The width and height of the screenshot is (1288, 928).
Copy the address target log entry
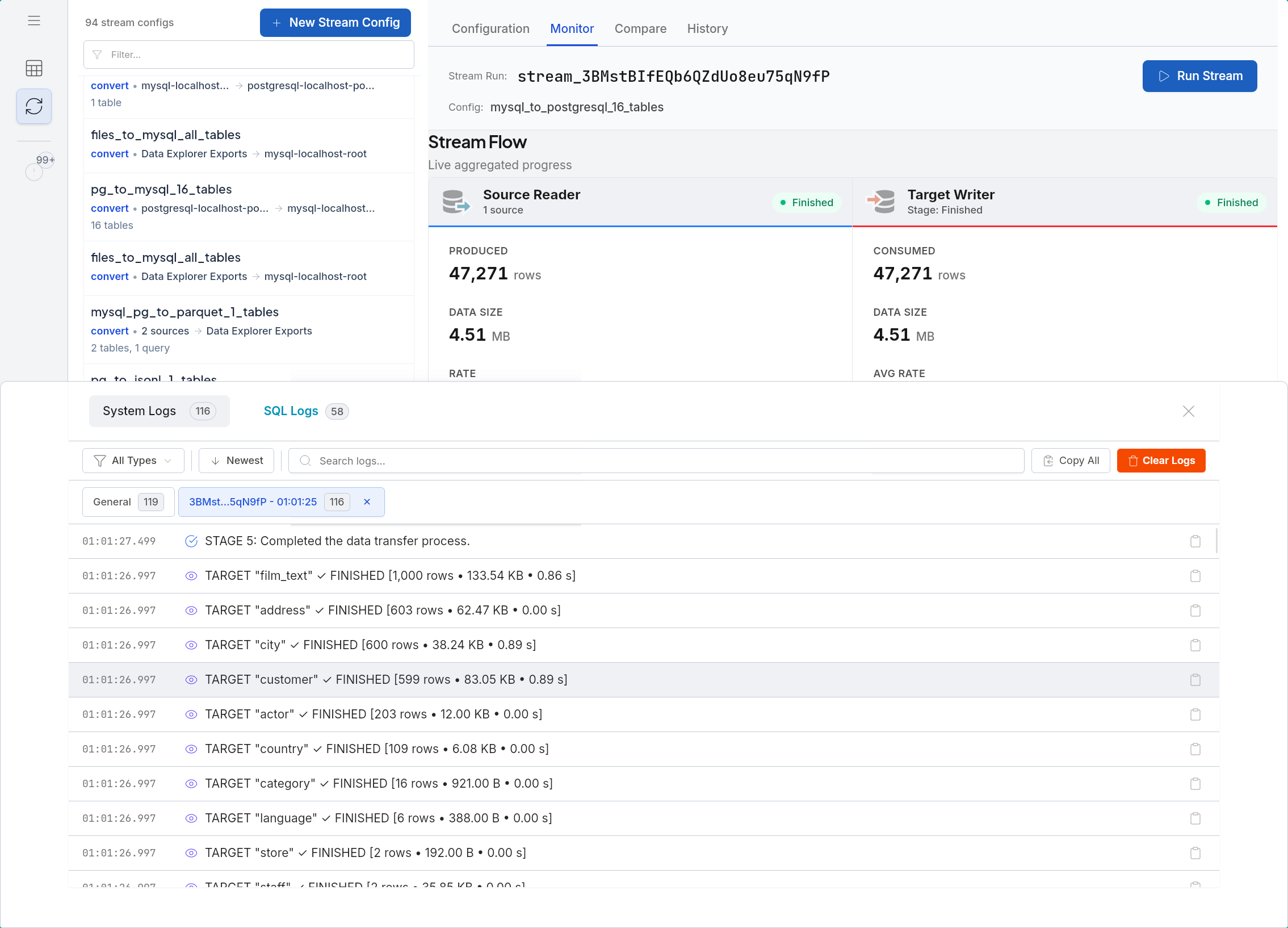(x=1195, y=611)
